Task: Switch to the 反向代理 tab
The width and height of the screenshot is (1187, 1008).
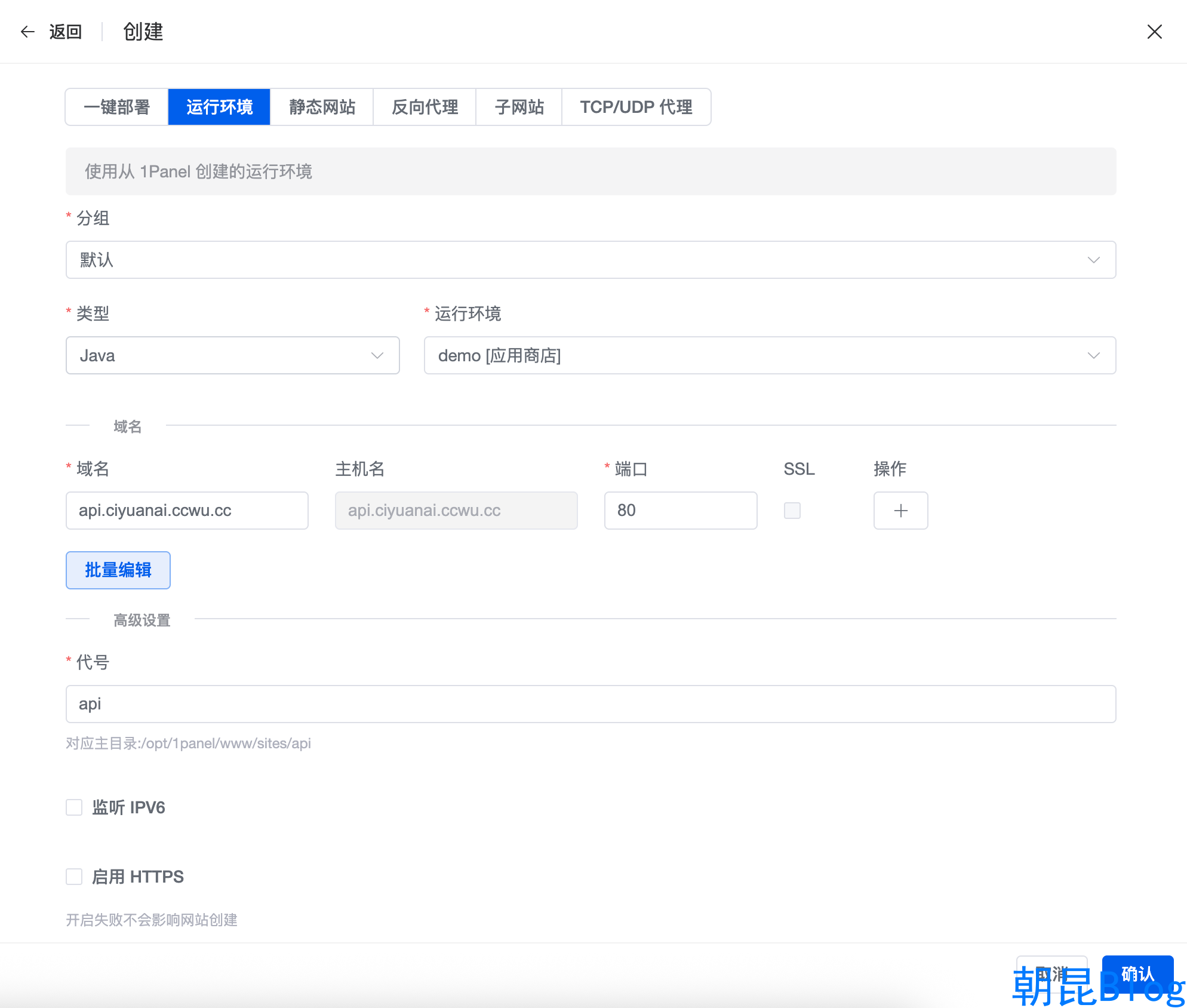Action: (x=425, y=107)
